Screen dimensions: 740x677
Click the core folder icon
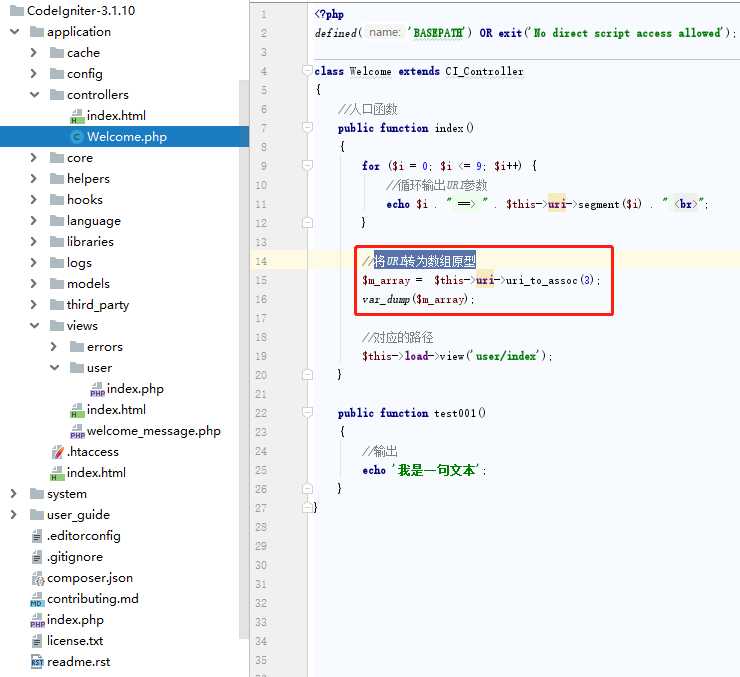57,158
